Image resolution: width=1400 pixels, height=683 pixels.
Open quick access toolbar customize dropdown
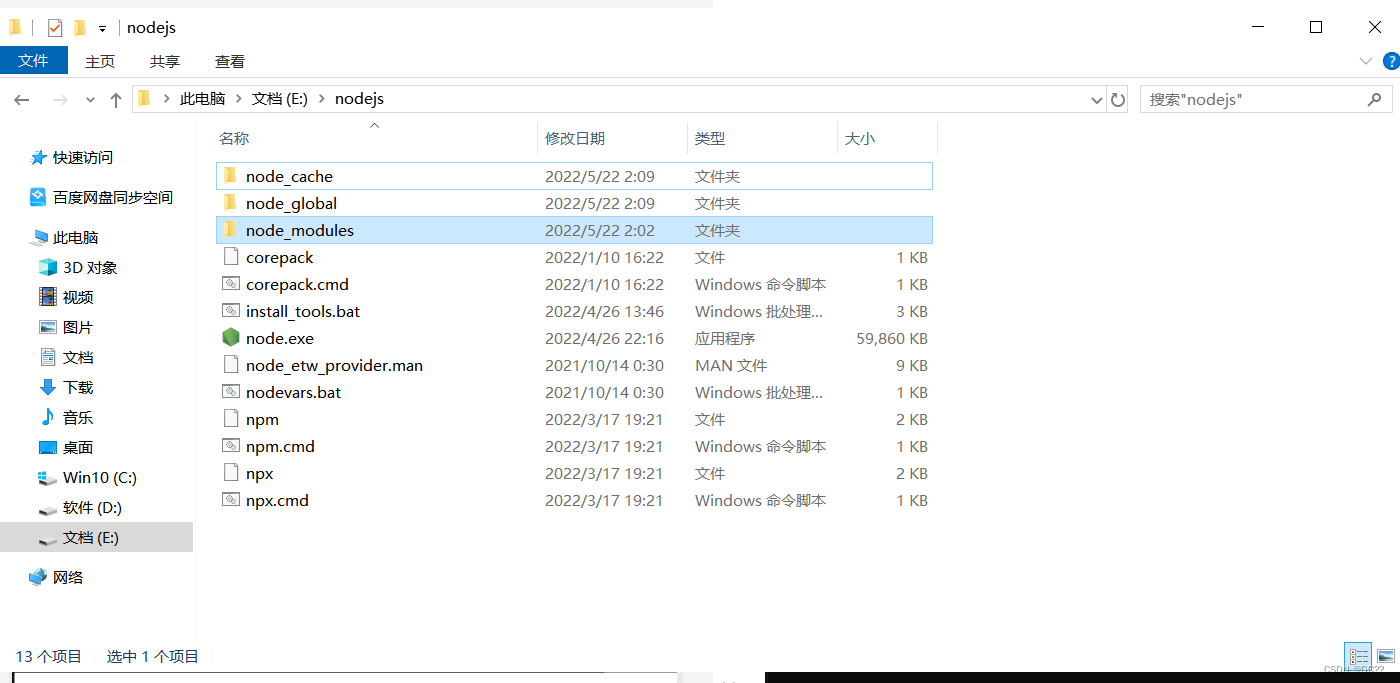coord(102,28)
